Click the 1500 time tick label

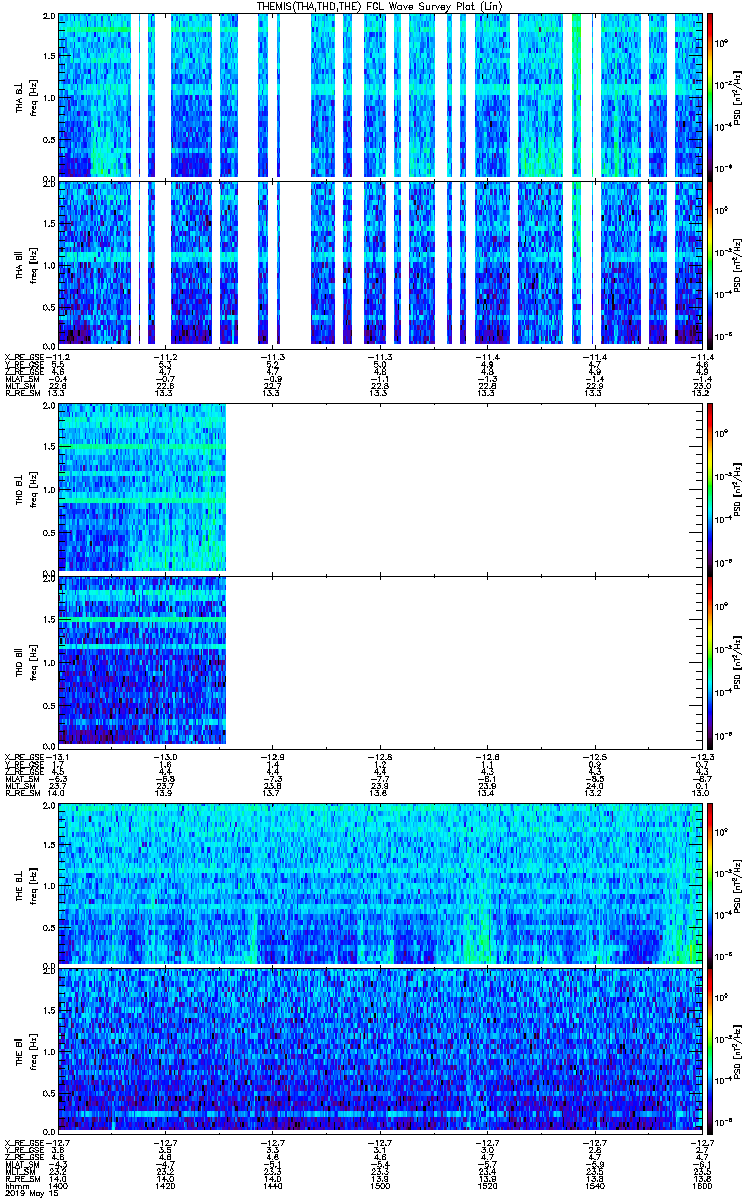(380, 1187)
